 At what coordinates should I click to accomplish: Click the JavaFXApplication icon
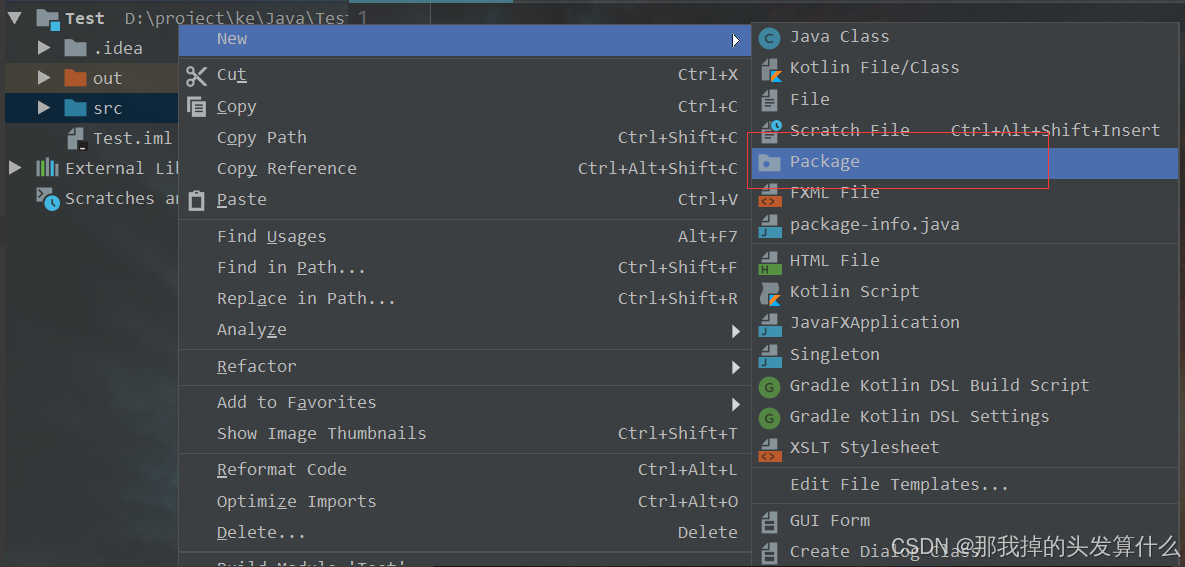coord(769,324)
